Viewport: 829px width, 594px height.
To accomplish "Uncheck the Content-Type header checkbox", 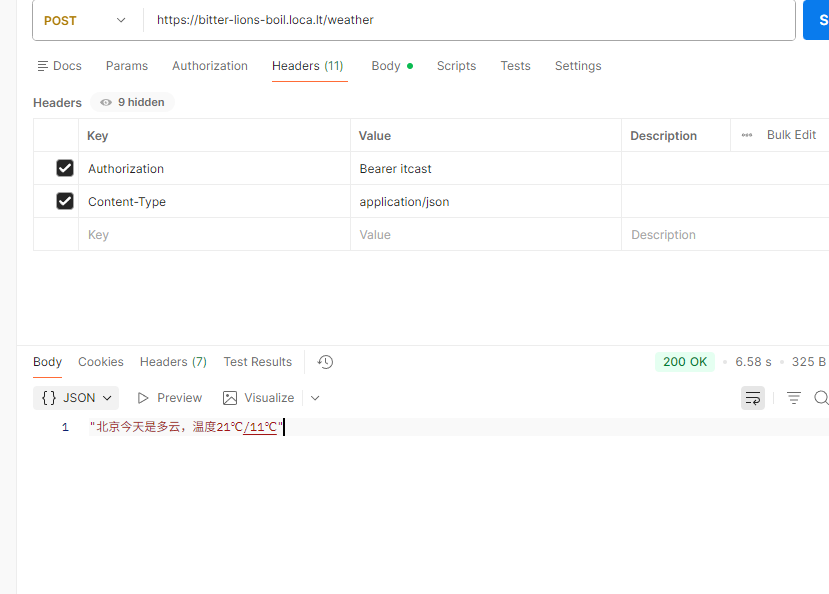I will coord(65,201).
